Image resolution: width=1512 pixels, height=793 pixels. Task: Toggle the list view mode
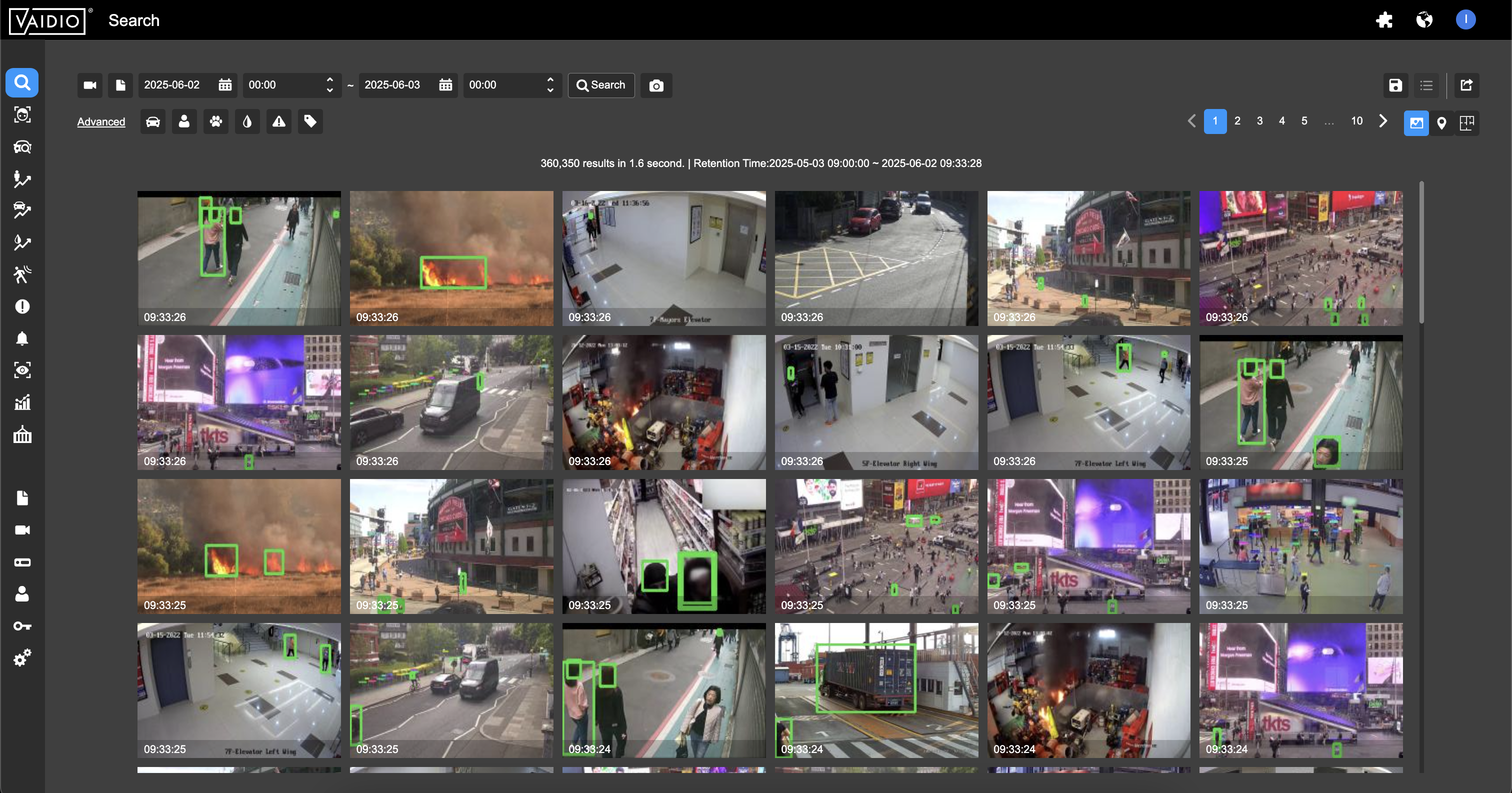[x=1426, y=85]
